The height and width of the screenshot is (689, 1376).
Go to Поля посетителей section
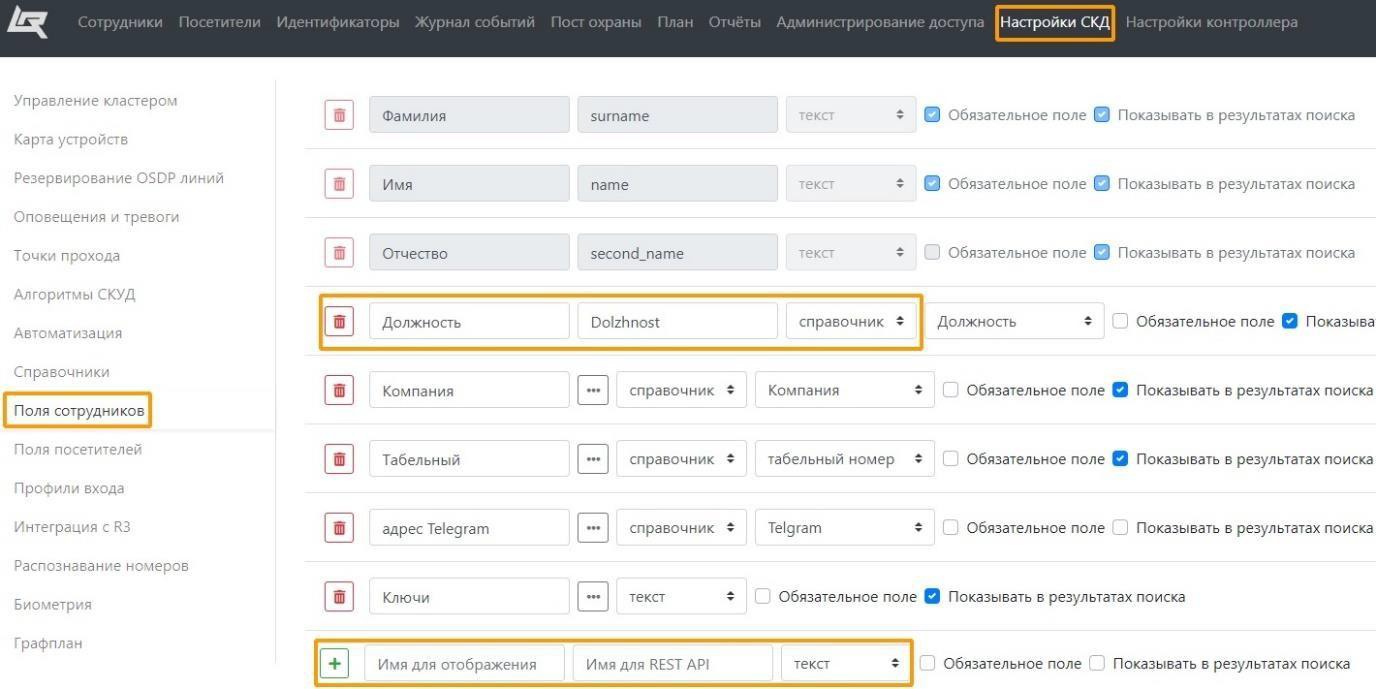pyautogui.click(x=78, y=449)
